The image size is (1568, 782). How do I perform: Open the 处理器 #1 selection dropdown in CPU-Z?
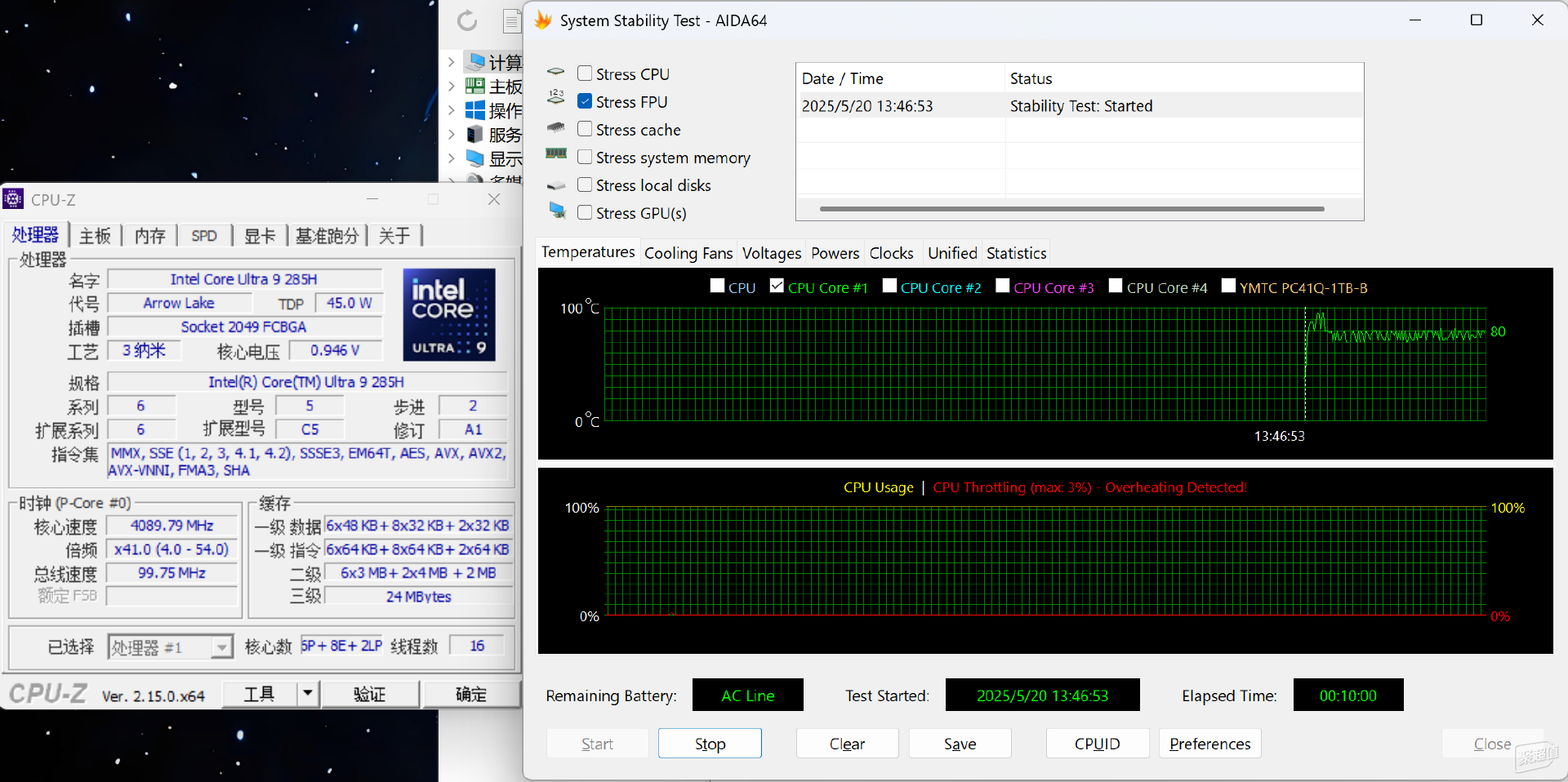[x=221, y=647]
